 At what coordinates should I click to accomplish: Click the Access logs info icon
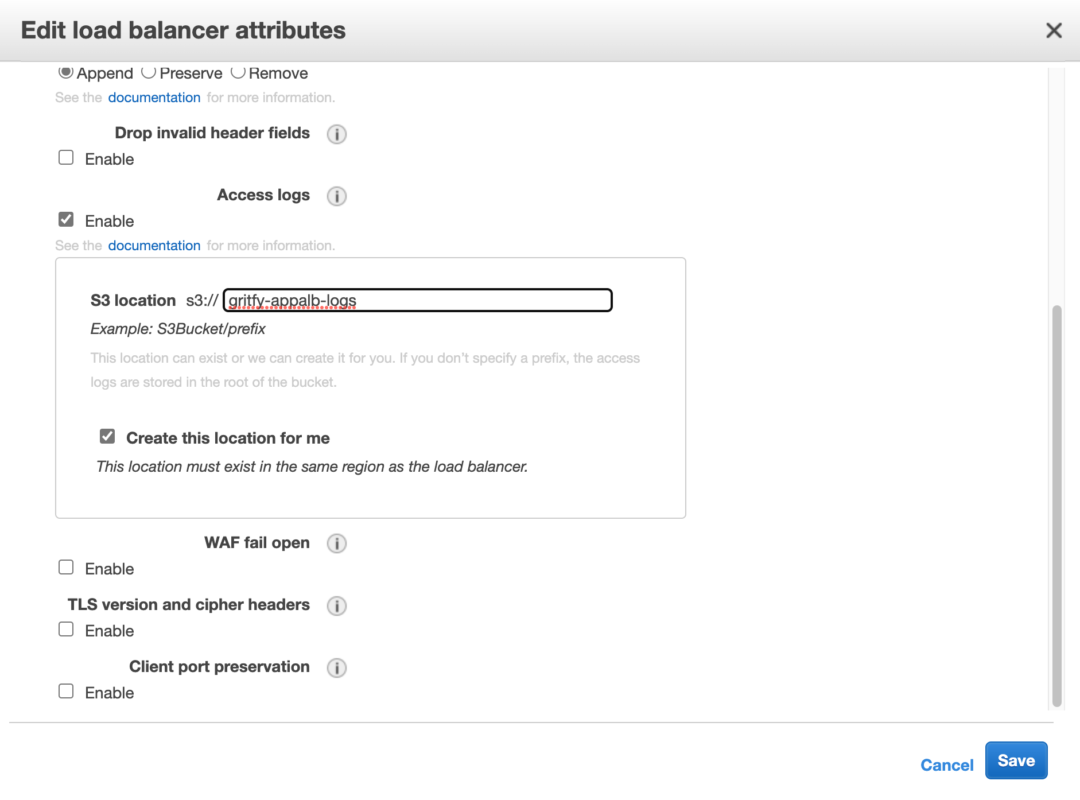[x=336, y=196]
